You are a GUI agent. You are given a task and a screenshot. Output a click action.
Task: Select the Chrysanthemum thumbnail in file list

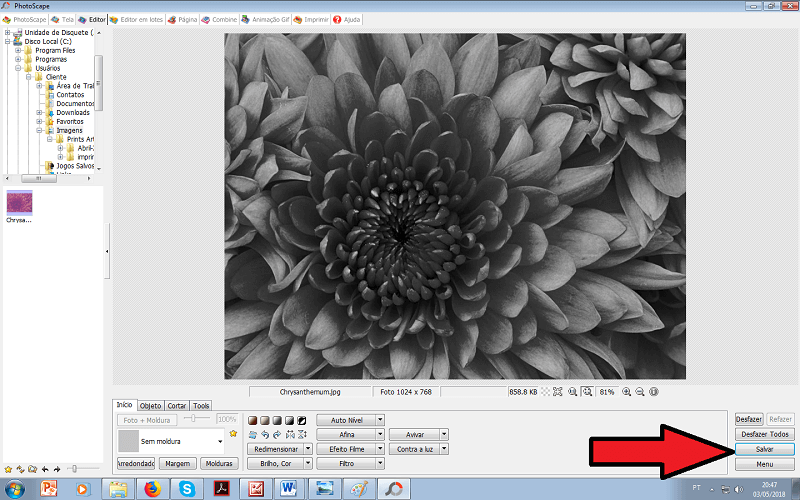pyautogui.click(x=20, y=204)
